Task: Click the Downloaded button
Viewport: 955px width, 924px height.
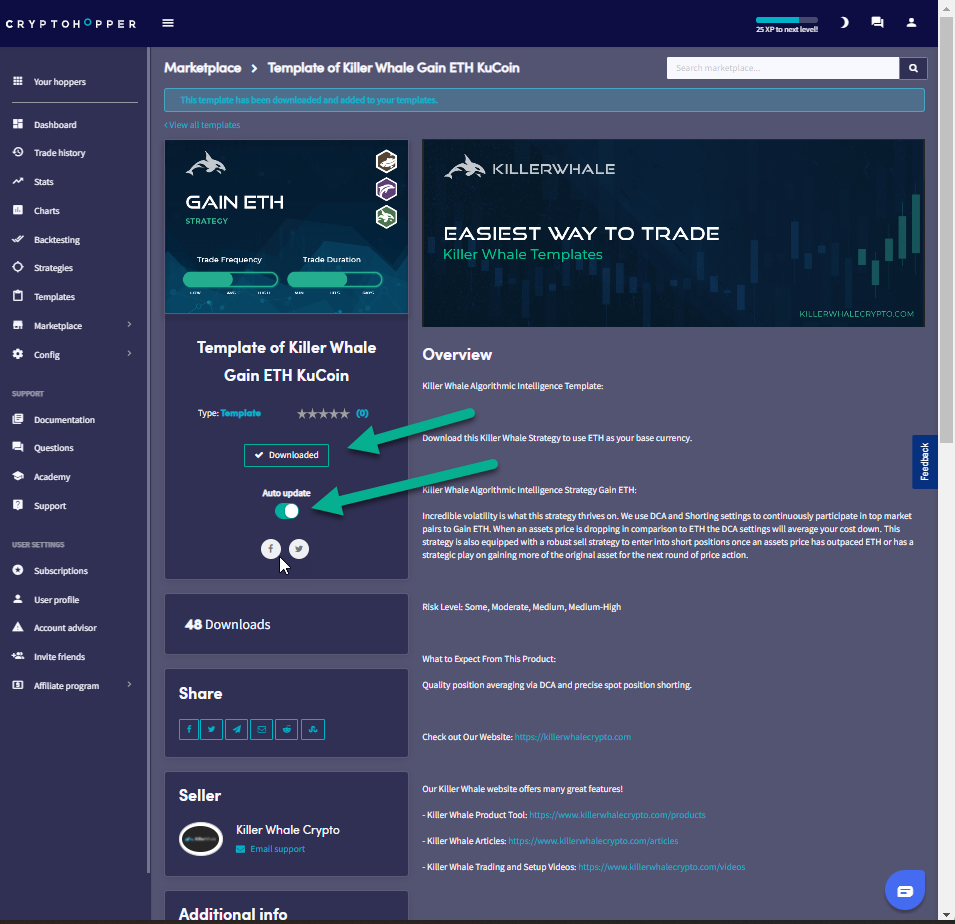Action: click(286, 455)
